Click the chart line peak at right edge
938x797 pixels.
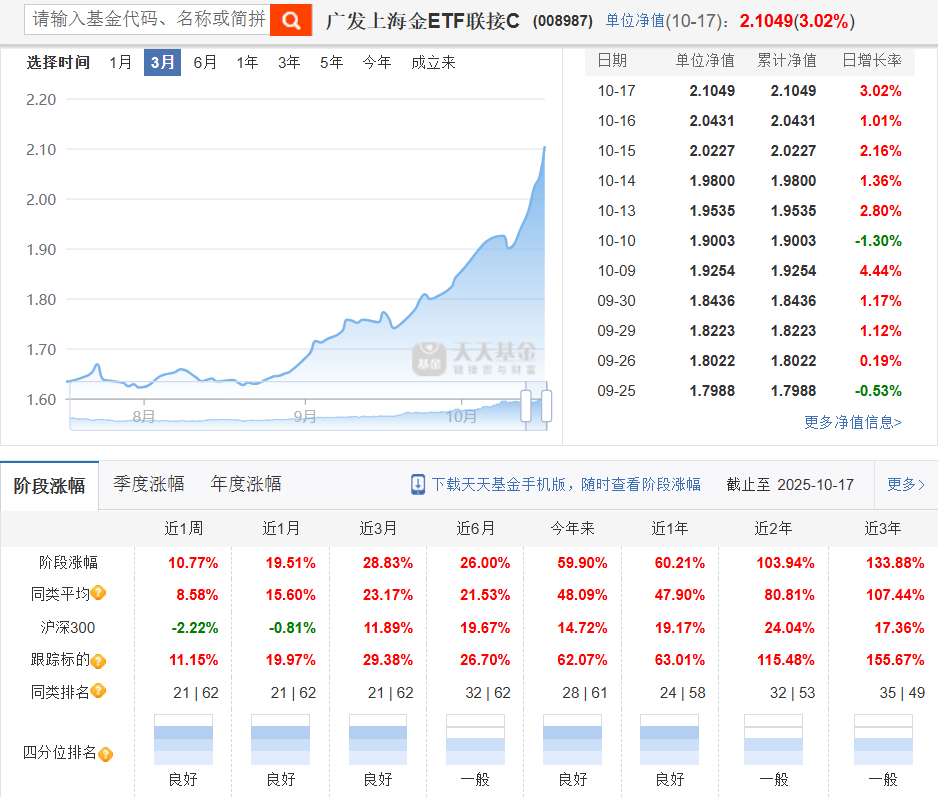[x=544, y=147]
